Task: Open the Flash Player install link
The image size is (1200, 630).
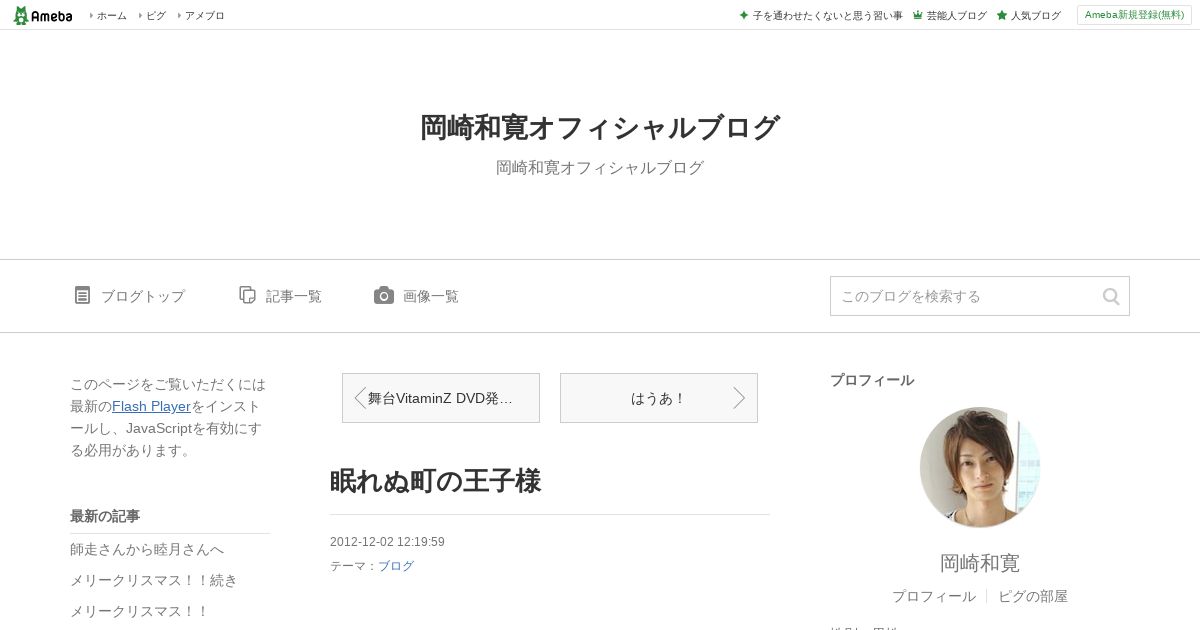Action: coord(151,406)
